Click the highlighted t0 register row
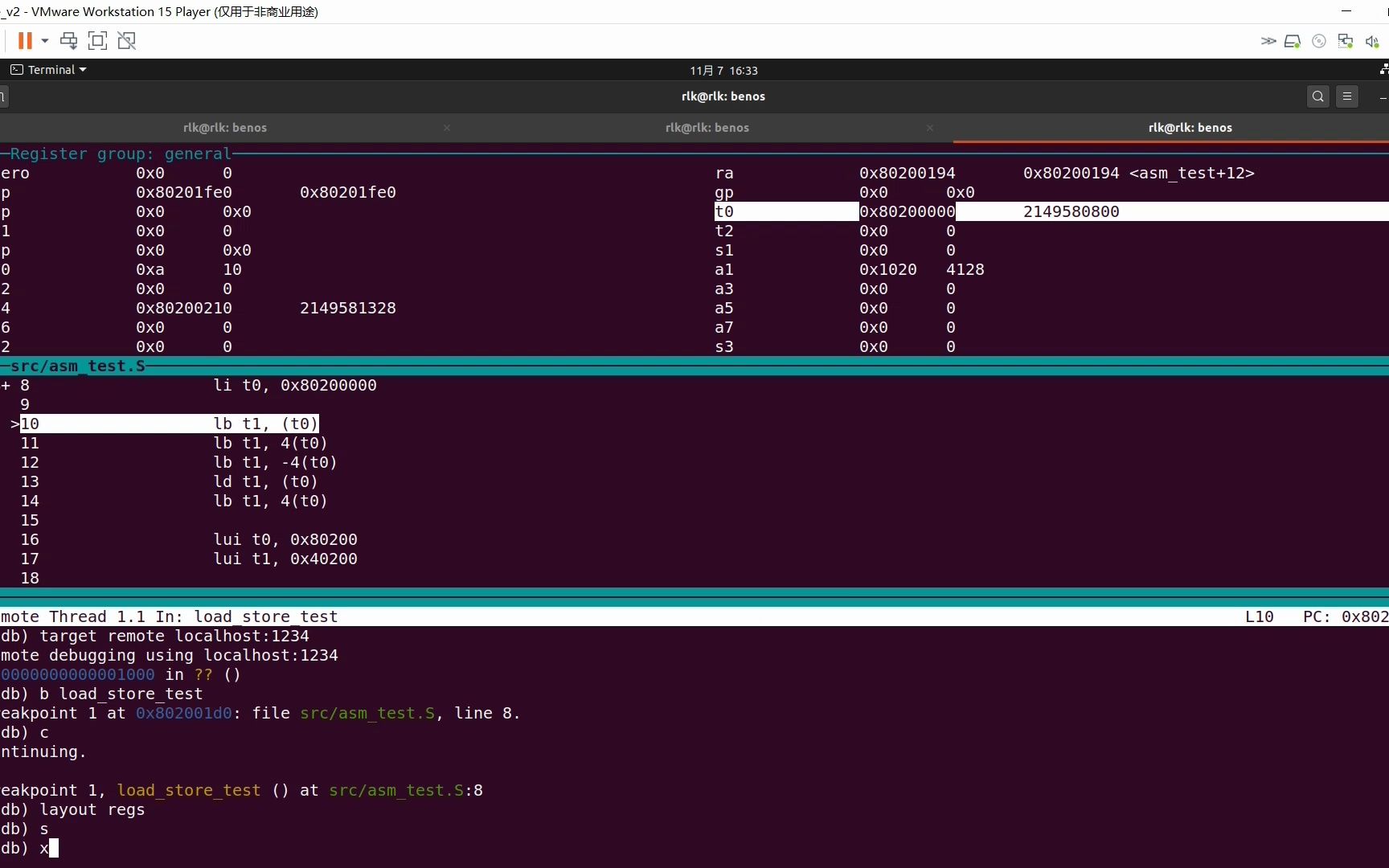The image size is (1389, 868). tap(1051, 211)
